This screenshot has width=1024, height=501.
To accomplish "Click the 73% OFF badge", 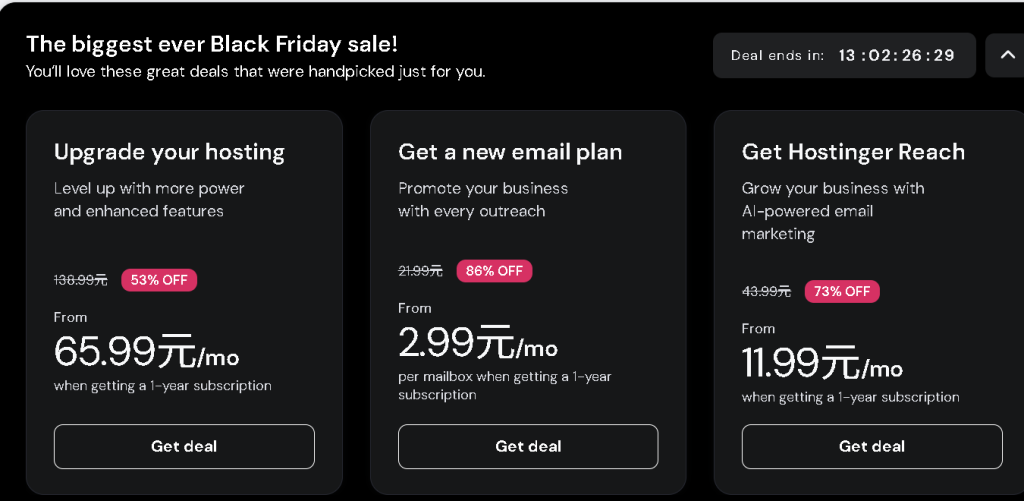I will pyautogui.click(x=842, y=291).
